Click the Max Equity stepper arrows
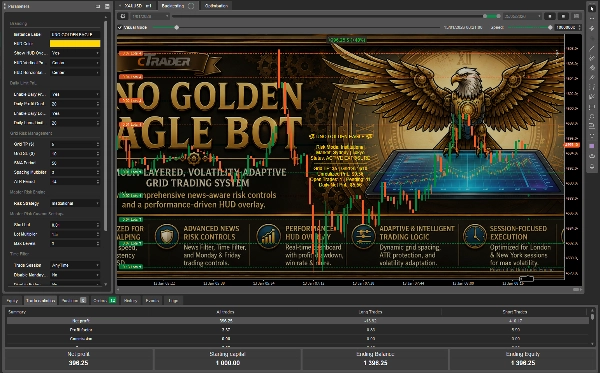 (98, 153)
